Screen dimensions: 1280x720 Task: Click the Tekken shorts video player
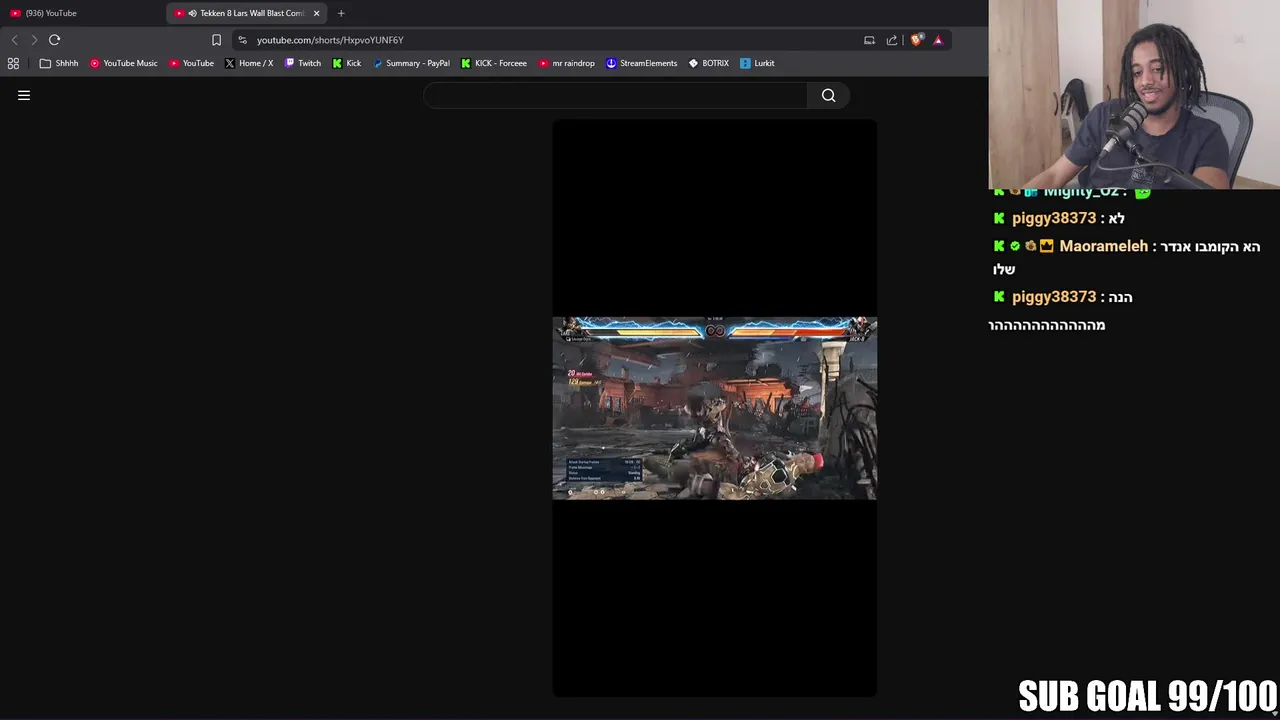(x=714, y=408)
